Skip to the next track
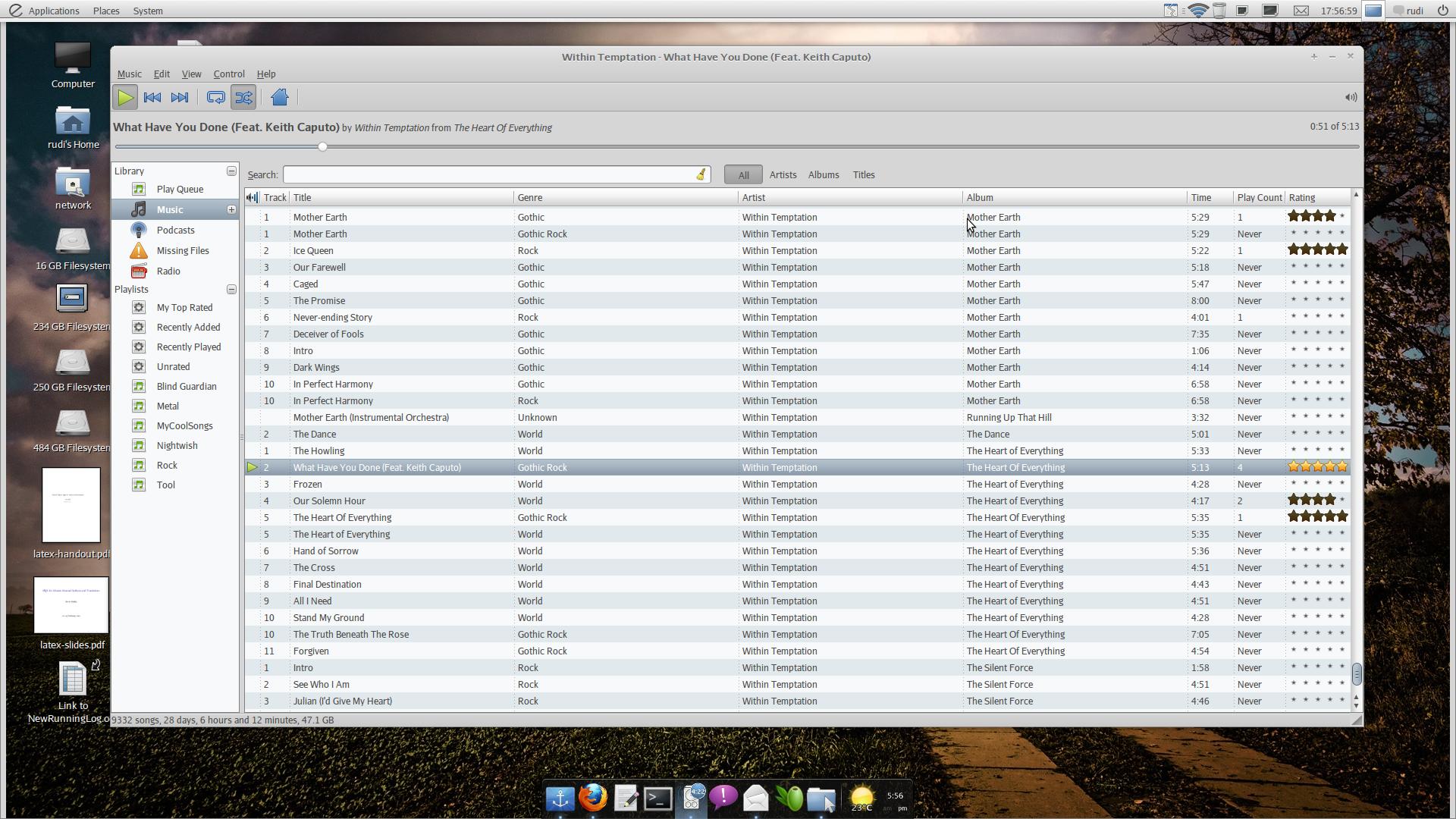Viewport: 1456px width, 819px height. [180, 97]
